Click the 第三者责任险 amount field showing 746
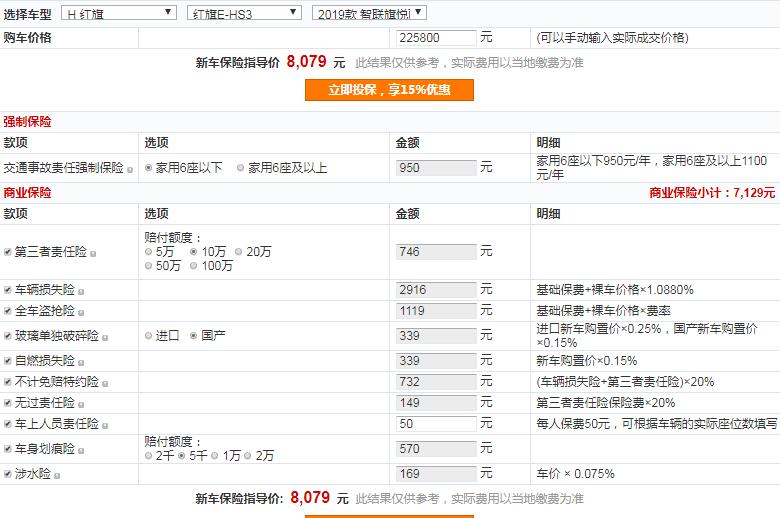The width and height of the screenshot is (780, 518). coord(436,252)
